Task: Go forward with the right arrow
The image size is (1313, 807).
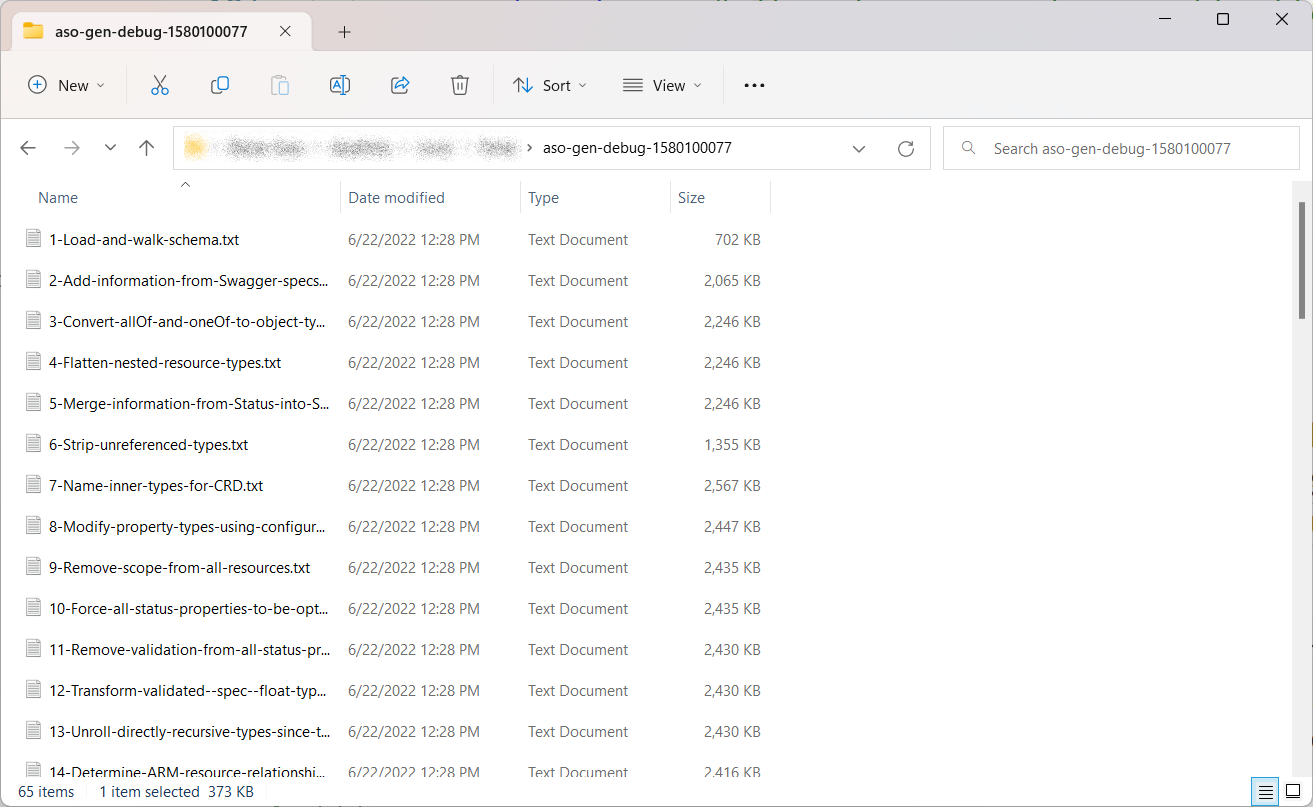Action: tap(71, 148)
